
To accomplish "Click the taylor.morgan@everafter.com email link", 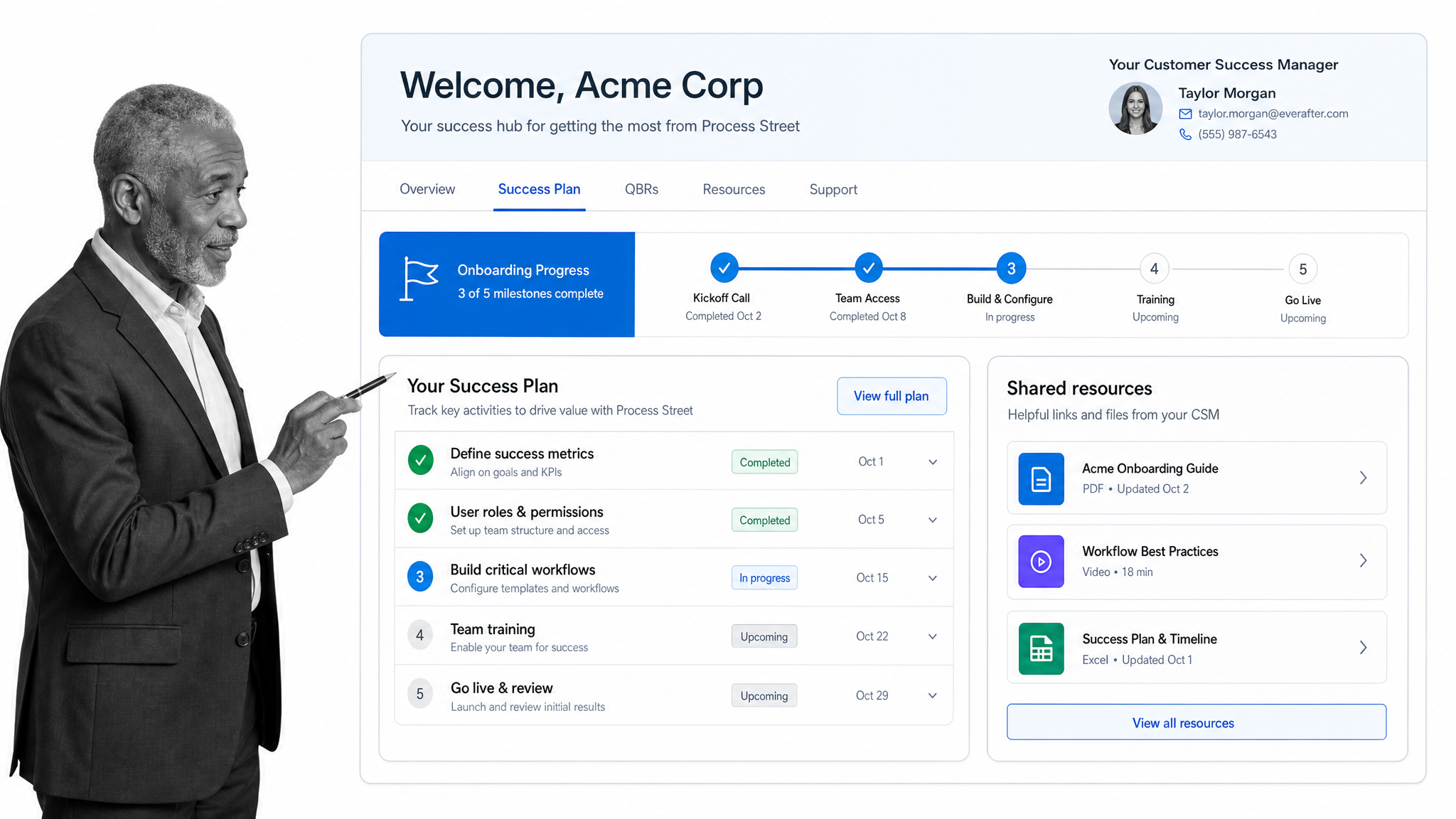I will (x=1273, y=114).
